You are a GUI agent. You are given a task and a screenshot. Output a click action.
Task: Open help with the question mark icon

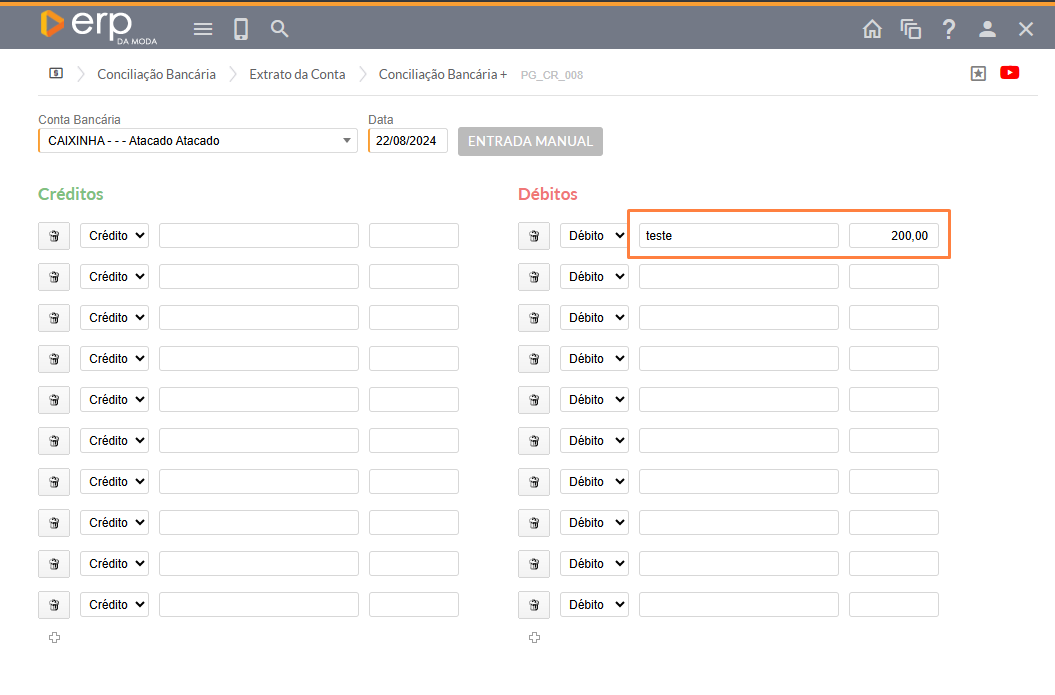click(x=949, y=29)
